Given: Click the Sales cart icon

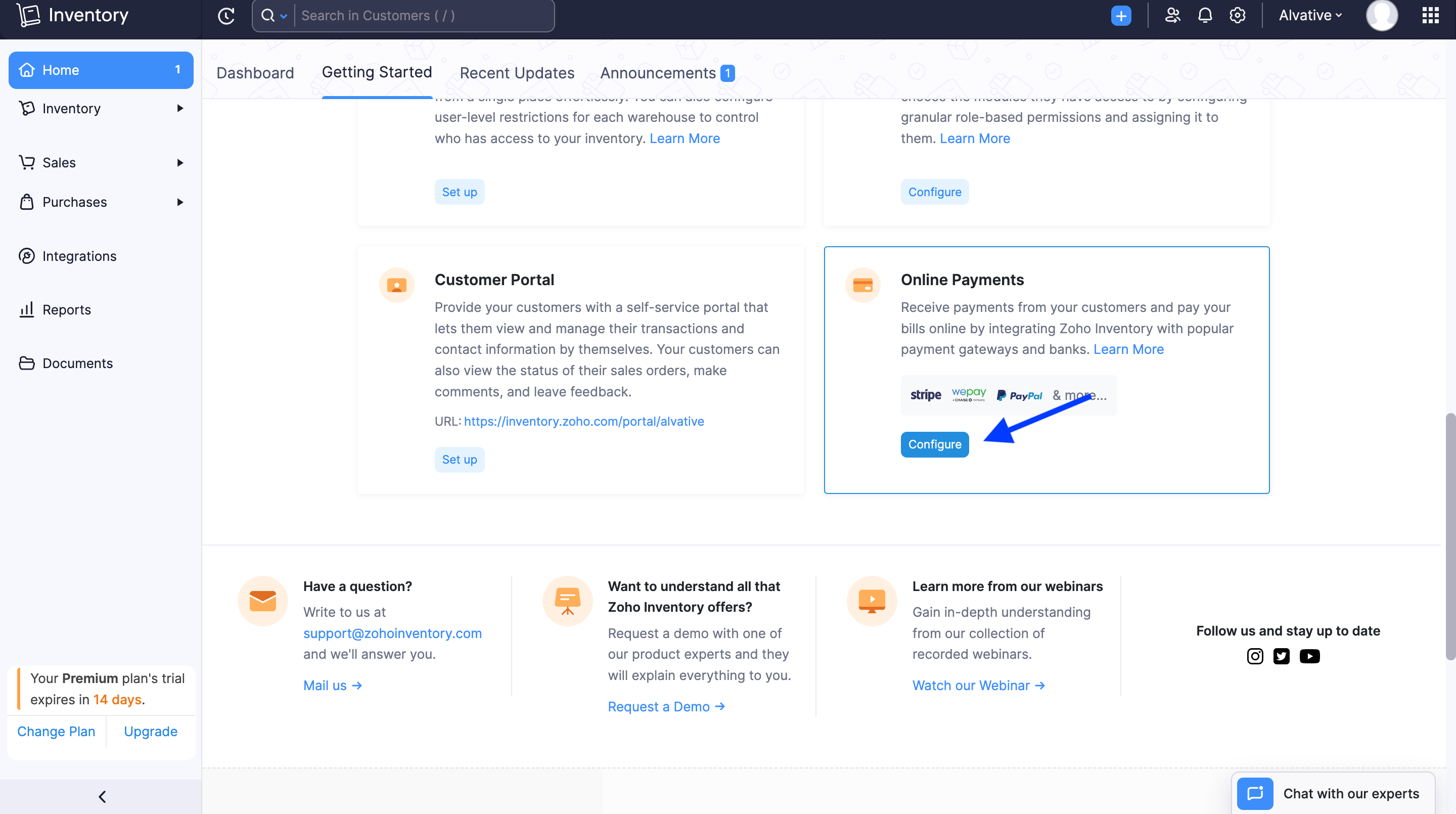Looking at the screenshot, I should pos(27,162).
